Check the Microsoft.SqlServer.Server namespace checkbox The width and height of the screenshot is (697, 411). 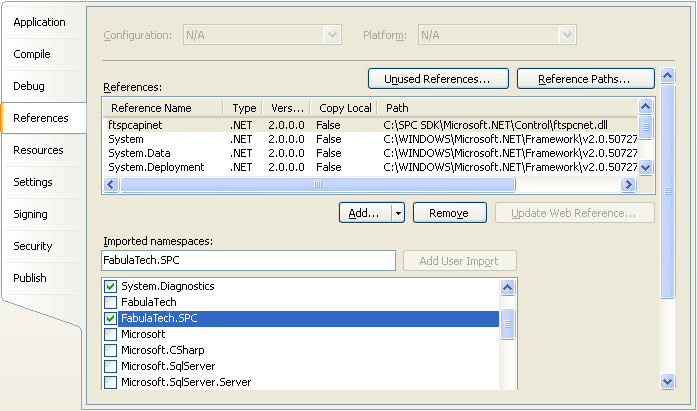[x=110, y=382]
